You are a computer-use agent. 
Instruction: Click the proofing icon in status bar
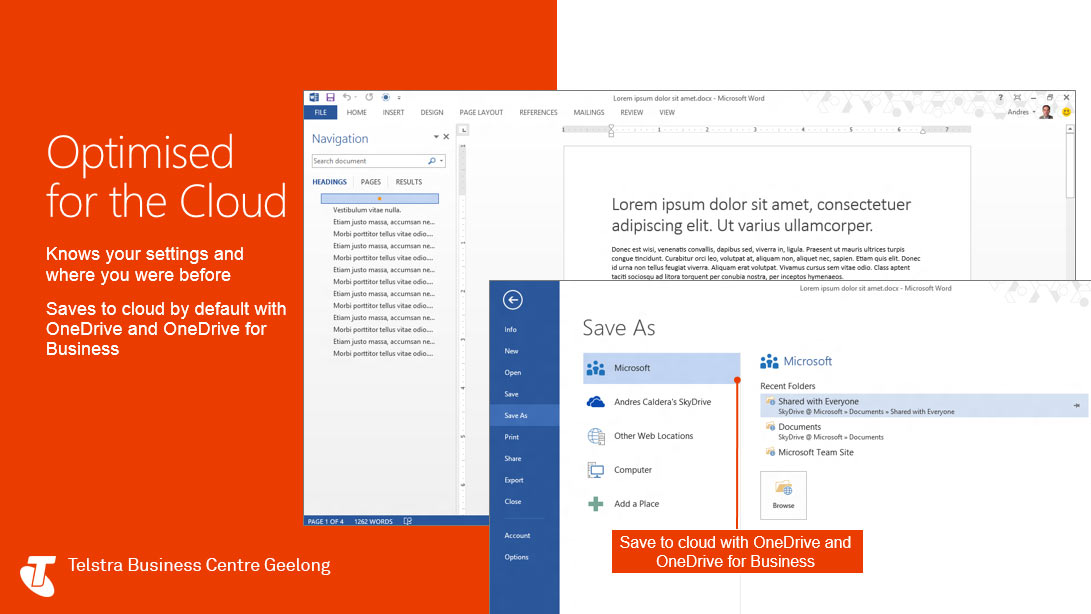[x=408, y=521]
